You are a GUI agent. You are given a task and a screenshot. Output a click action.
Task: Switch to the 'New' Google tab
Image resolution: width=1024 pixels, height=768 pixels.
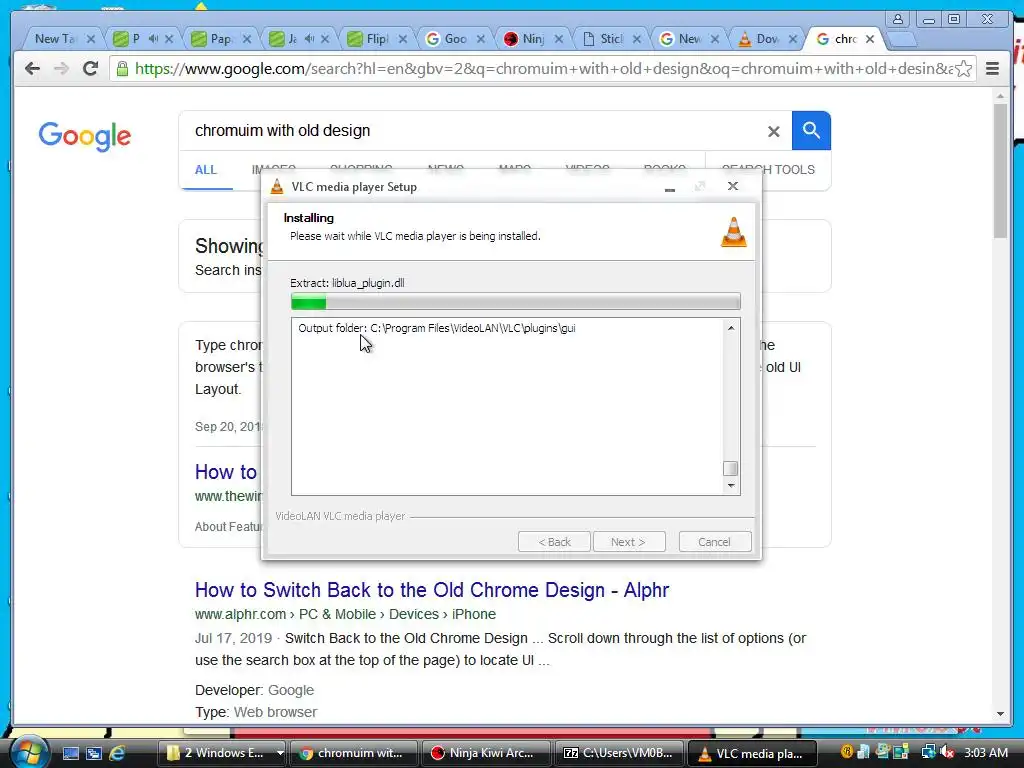coord(688,39)
